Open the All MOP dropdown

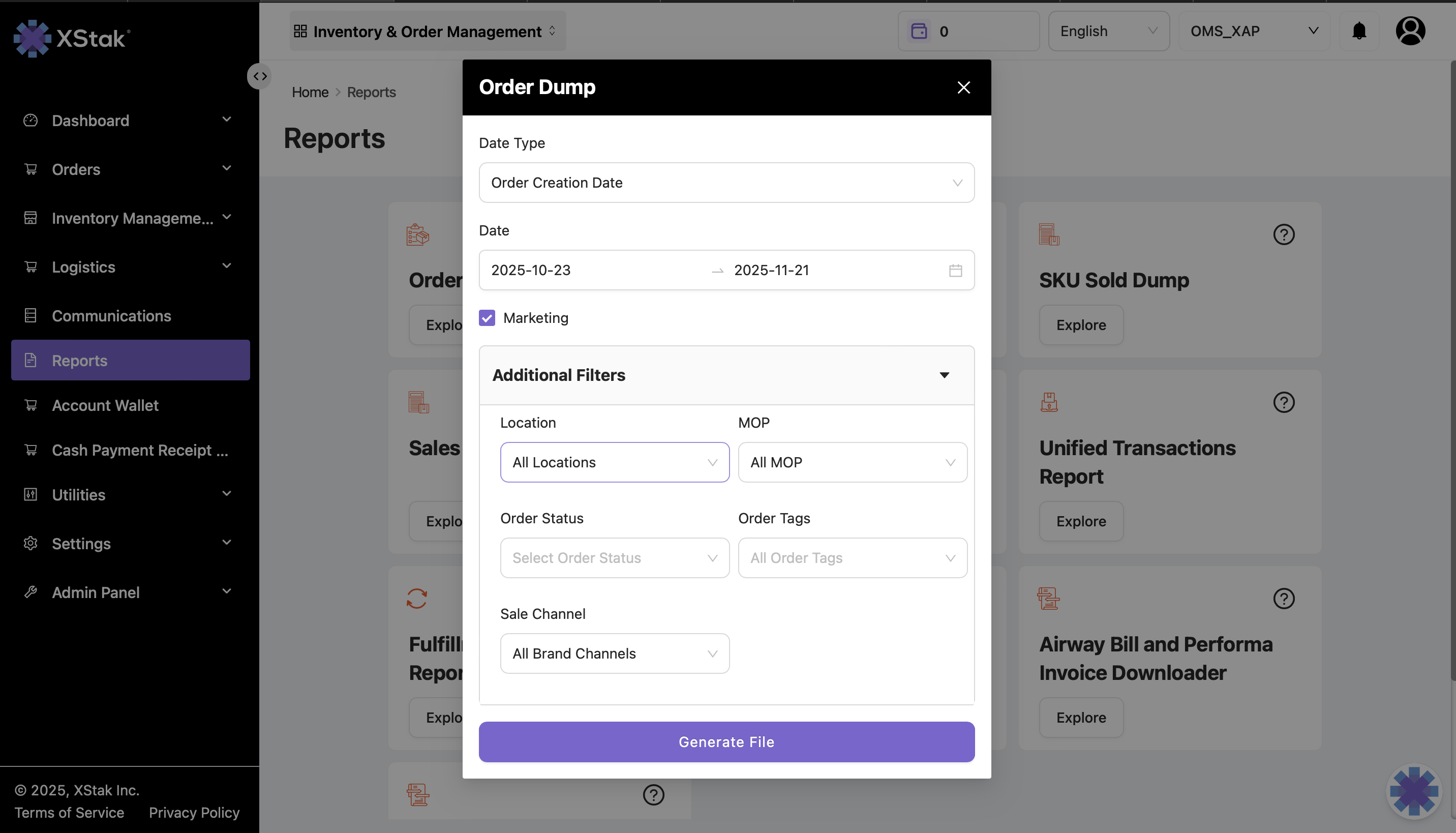pyautogui.click(x=852, y=462)
